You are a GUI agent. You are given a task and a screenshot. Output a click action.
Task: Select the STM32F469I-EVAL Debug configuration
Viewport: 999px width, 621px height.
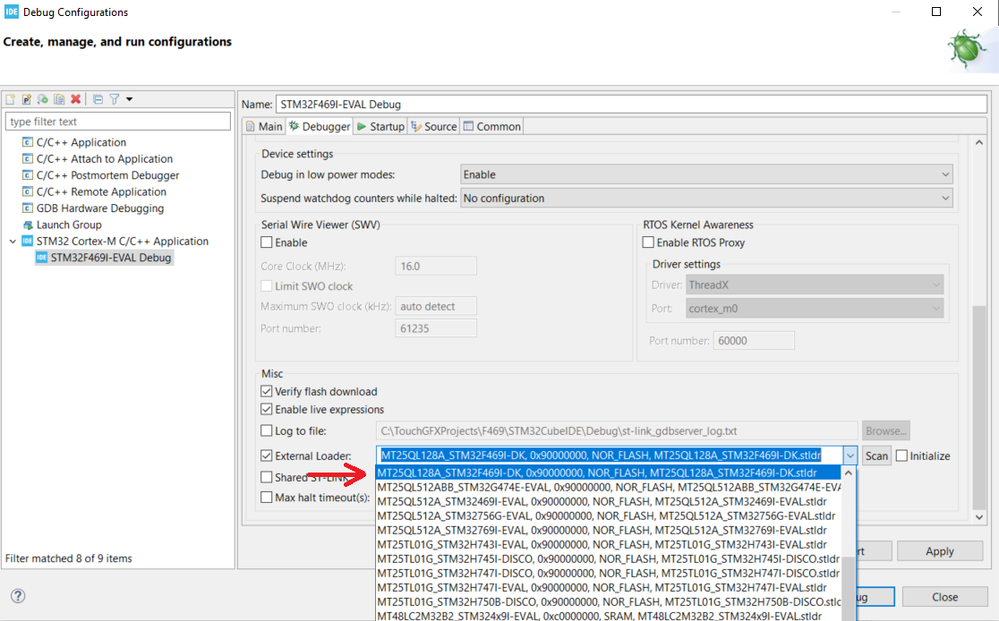pyautogui.click(x=111, y=258)
